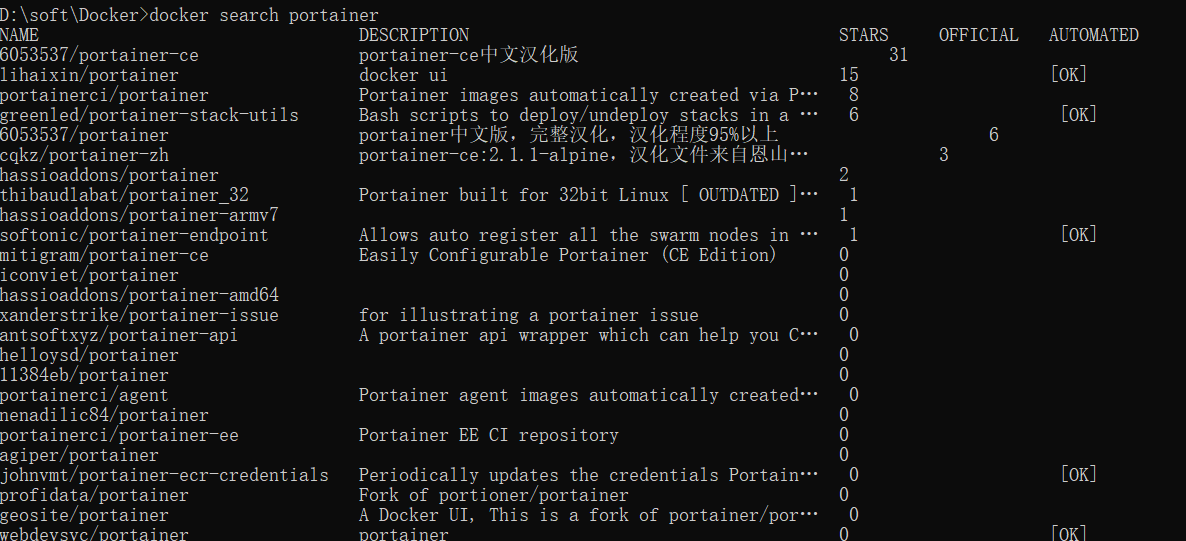Image resolution: width=1186 pixels, height=541 pixels.
Task: Click the AUTOMATED column header
Action: [x=1093, y=35]
